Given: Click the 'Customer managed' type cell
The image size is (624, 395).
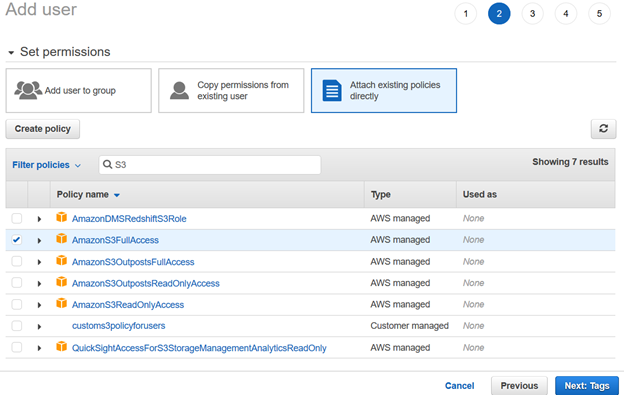Looking at the screenshot, I should [x=410, y=326].
